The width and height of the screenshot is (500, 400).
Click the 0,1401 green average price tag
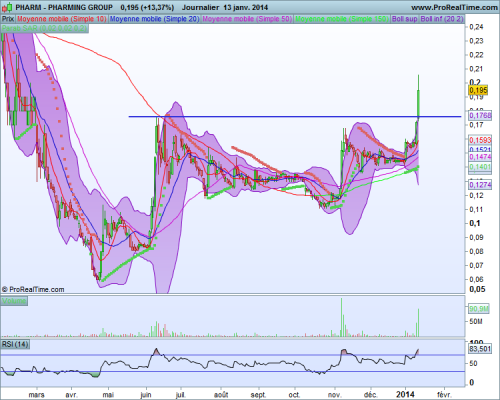[x=480, y=167]
